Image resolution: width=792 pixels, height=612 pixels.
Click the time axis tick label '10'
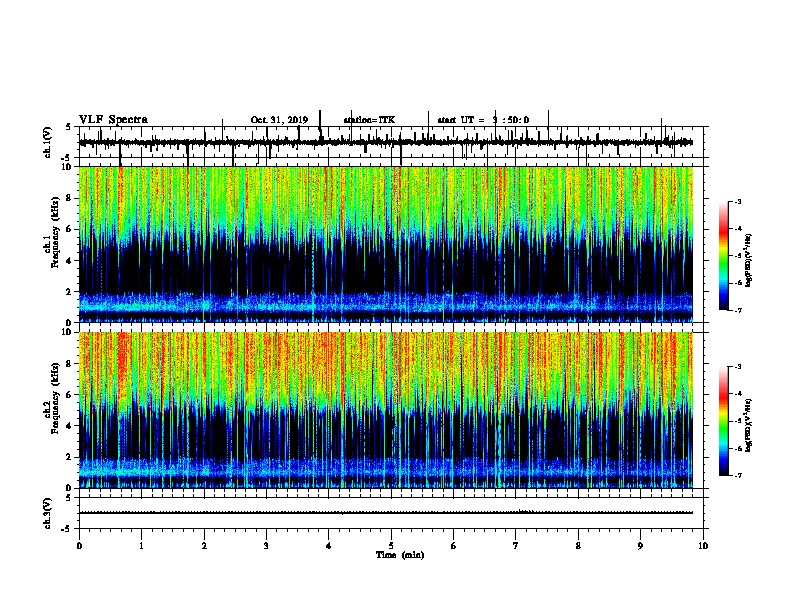point(703,546)
